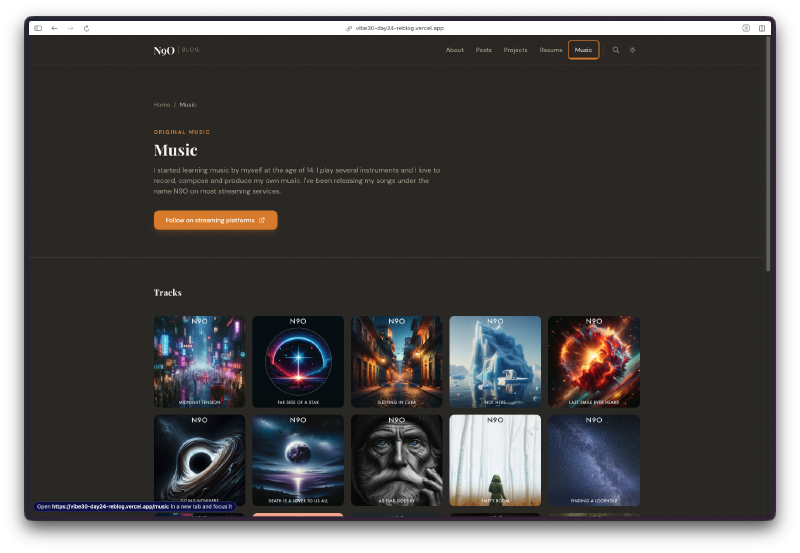Reload the page with the refresh icon
This screenshot has width=800, height=553.
click(x=86, y=28)
